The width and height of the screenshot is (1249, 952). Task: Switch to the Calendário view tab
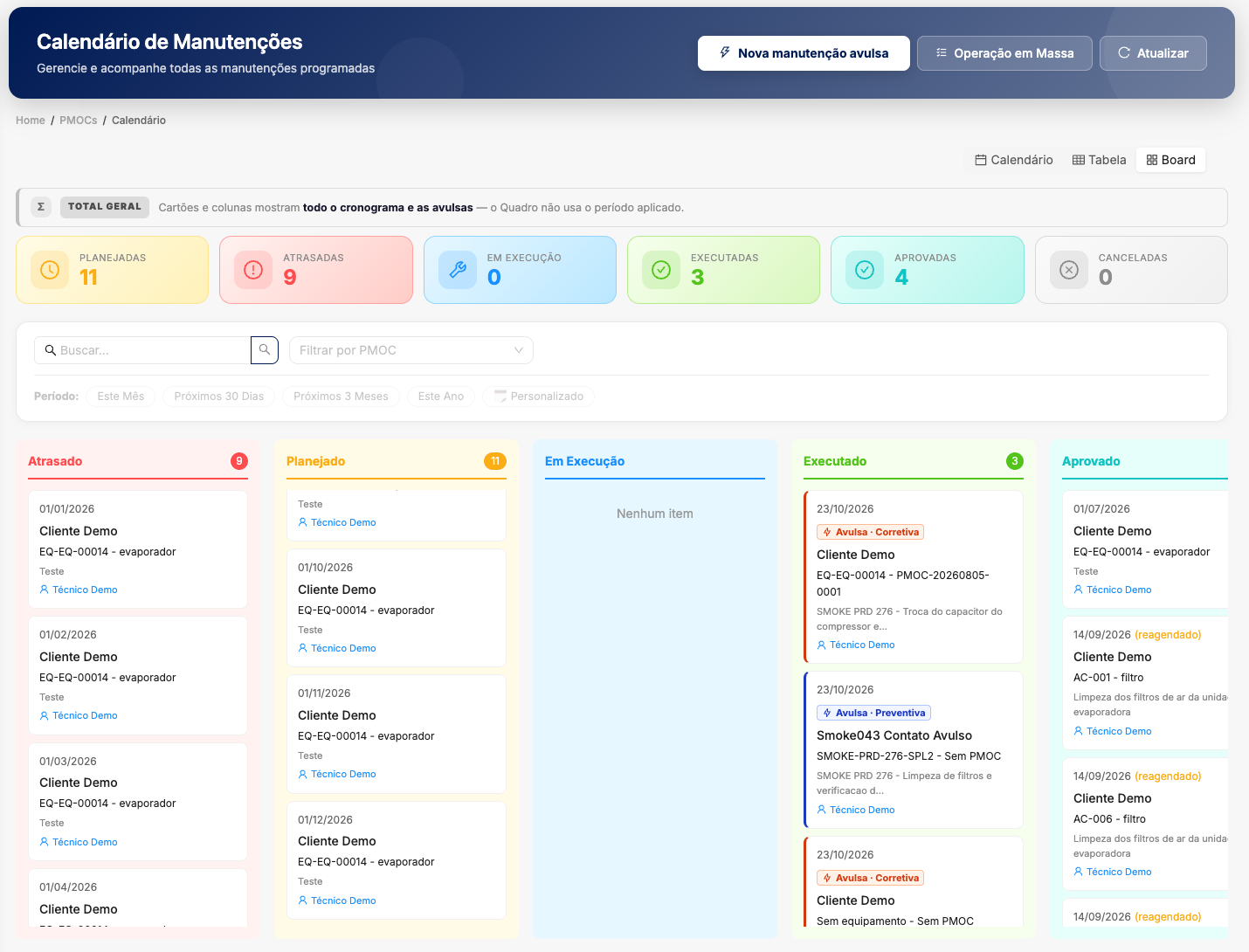click(x=1014, y=160)
